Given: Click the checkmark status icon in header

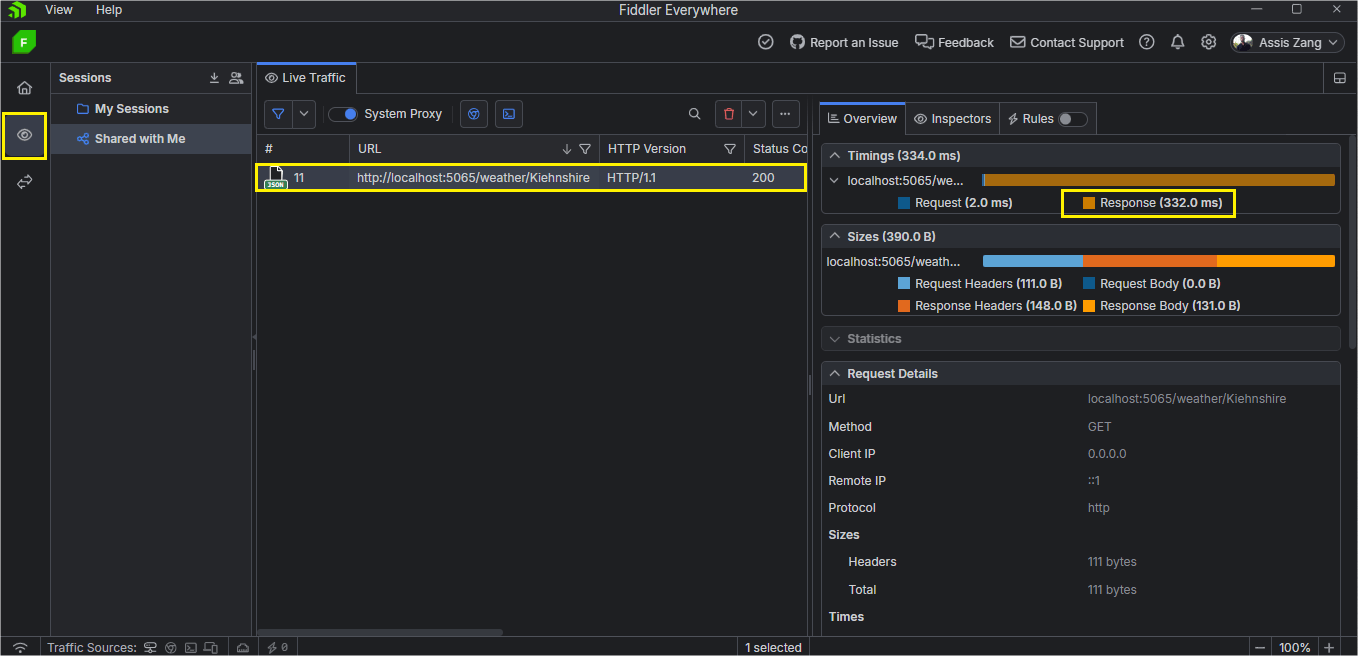Looking at the screenshot, I should point(766,42).
